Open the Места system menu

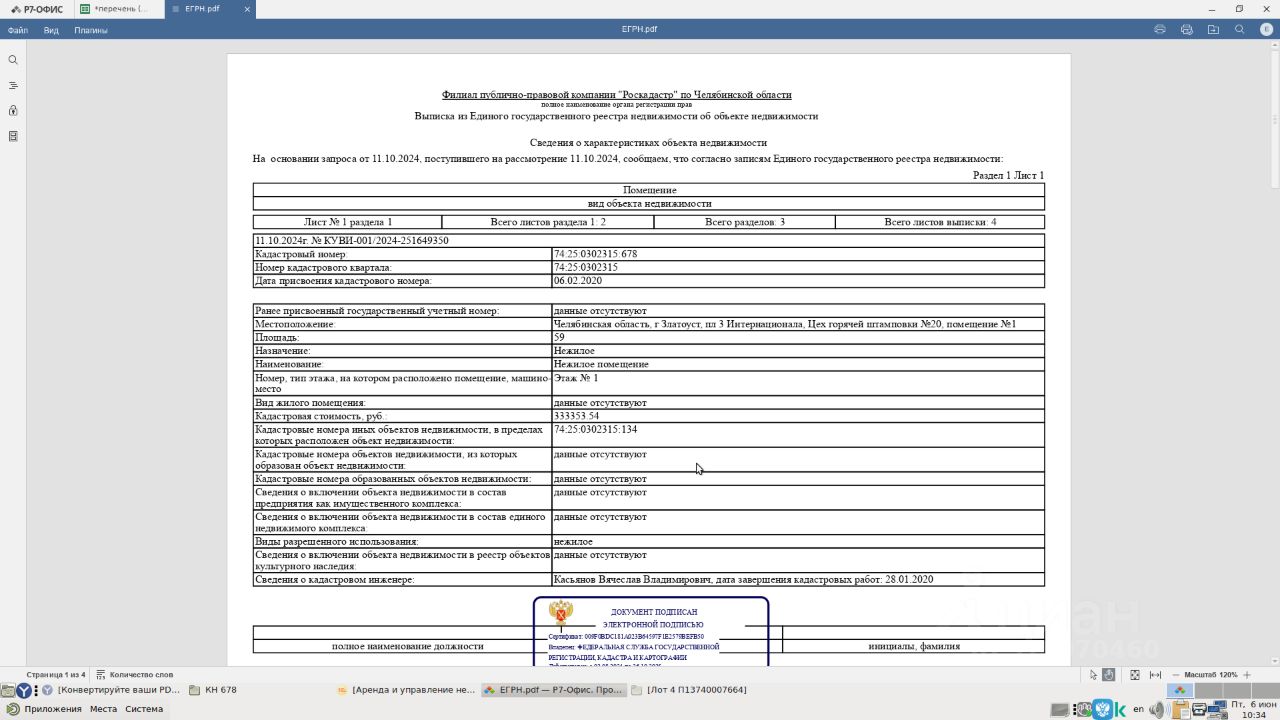coord(103,709)
